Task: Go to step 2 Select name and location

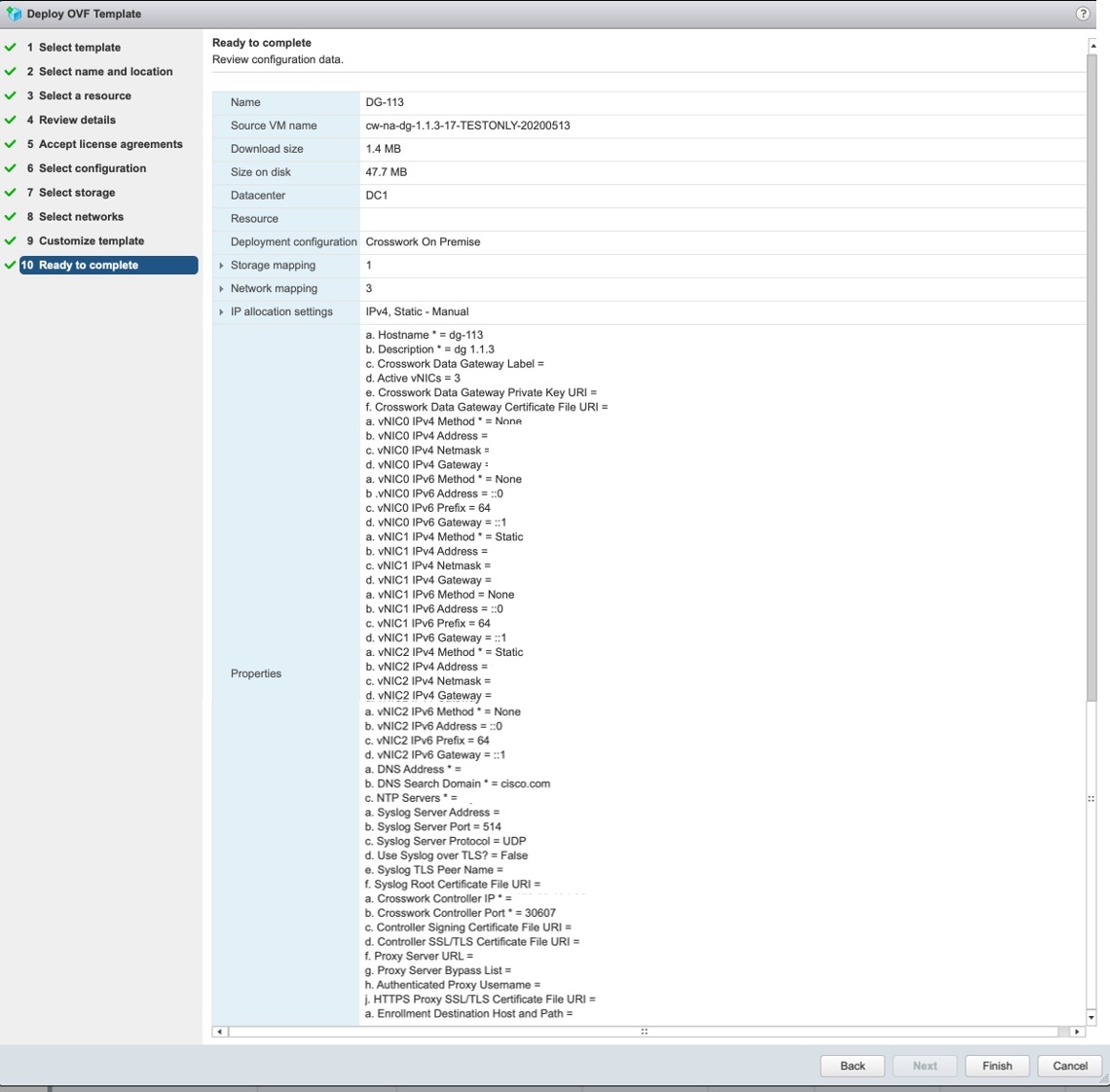Action: [100, 71]
